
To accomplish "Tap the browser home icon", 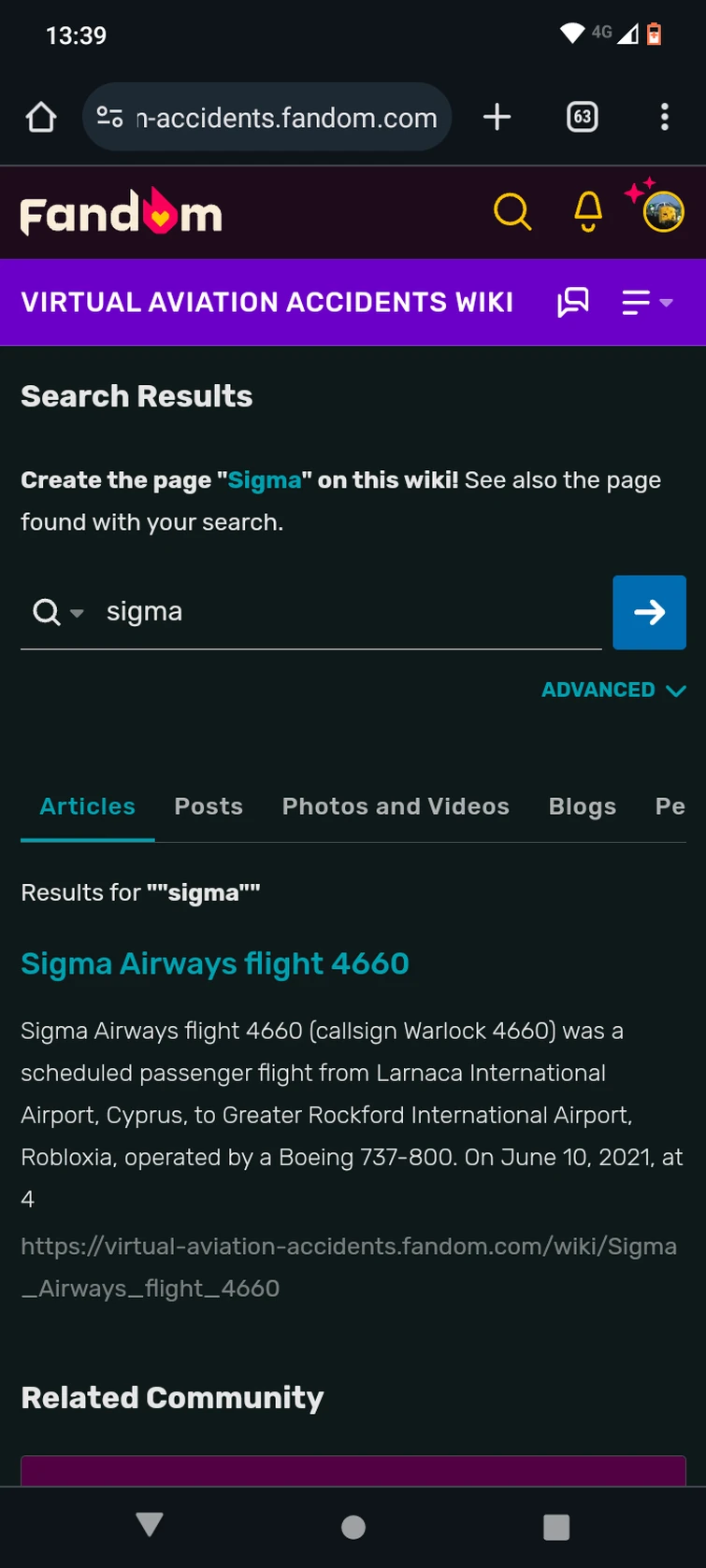I will click(x=41, y=117).
